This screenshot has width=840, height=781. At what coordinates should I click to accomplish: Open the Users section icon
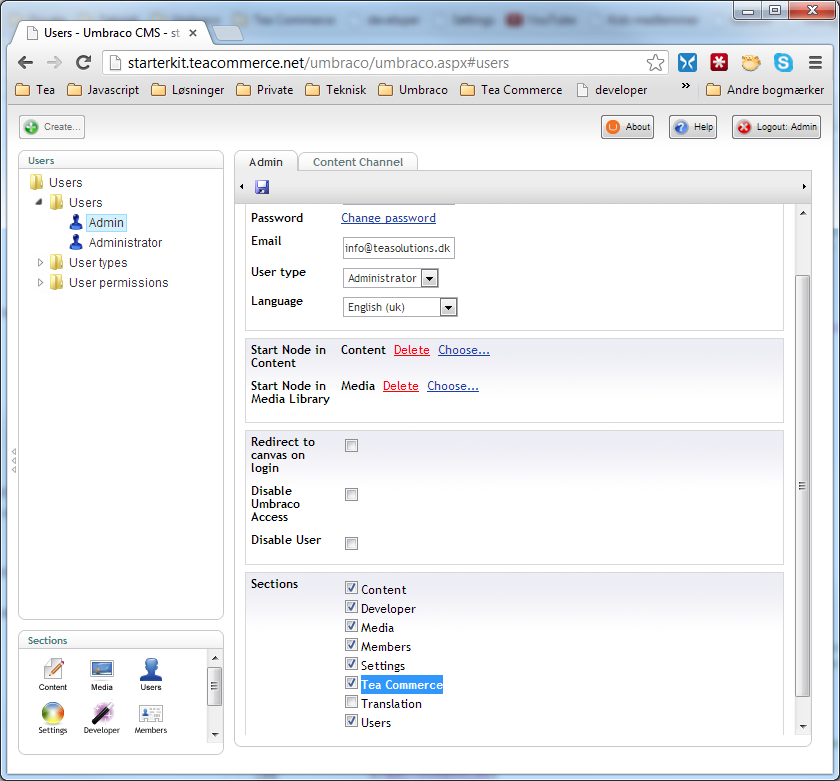coord(151,674)
